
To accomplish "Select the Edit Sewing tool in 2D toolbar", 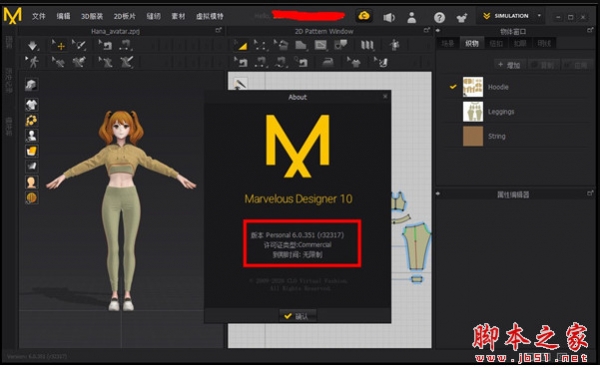I will [x=241, y=62].
